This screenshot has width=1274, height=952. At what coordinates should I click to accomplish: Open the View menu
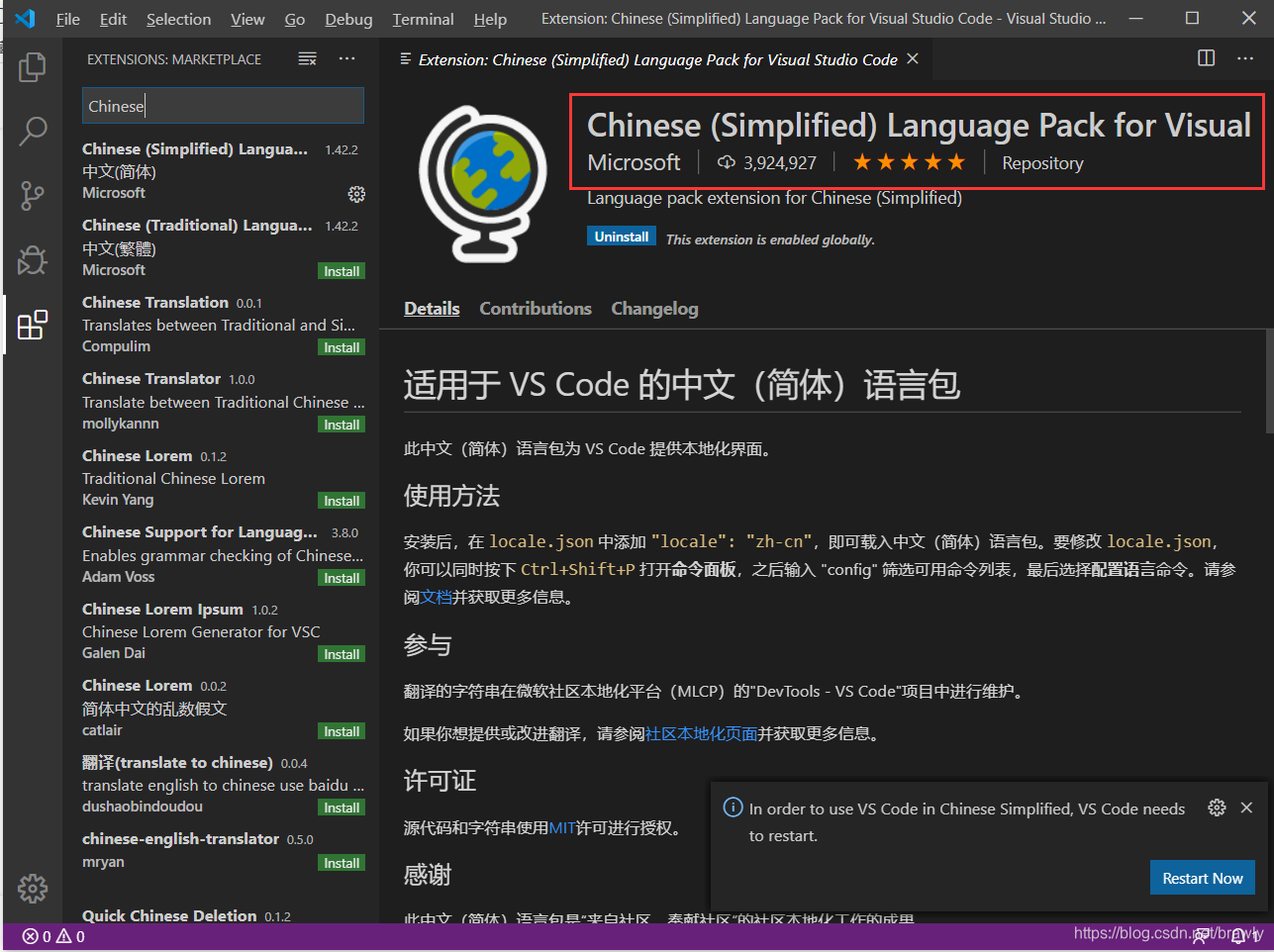point(247,19)
